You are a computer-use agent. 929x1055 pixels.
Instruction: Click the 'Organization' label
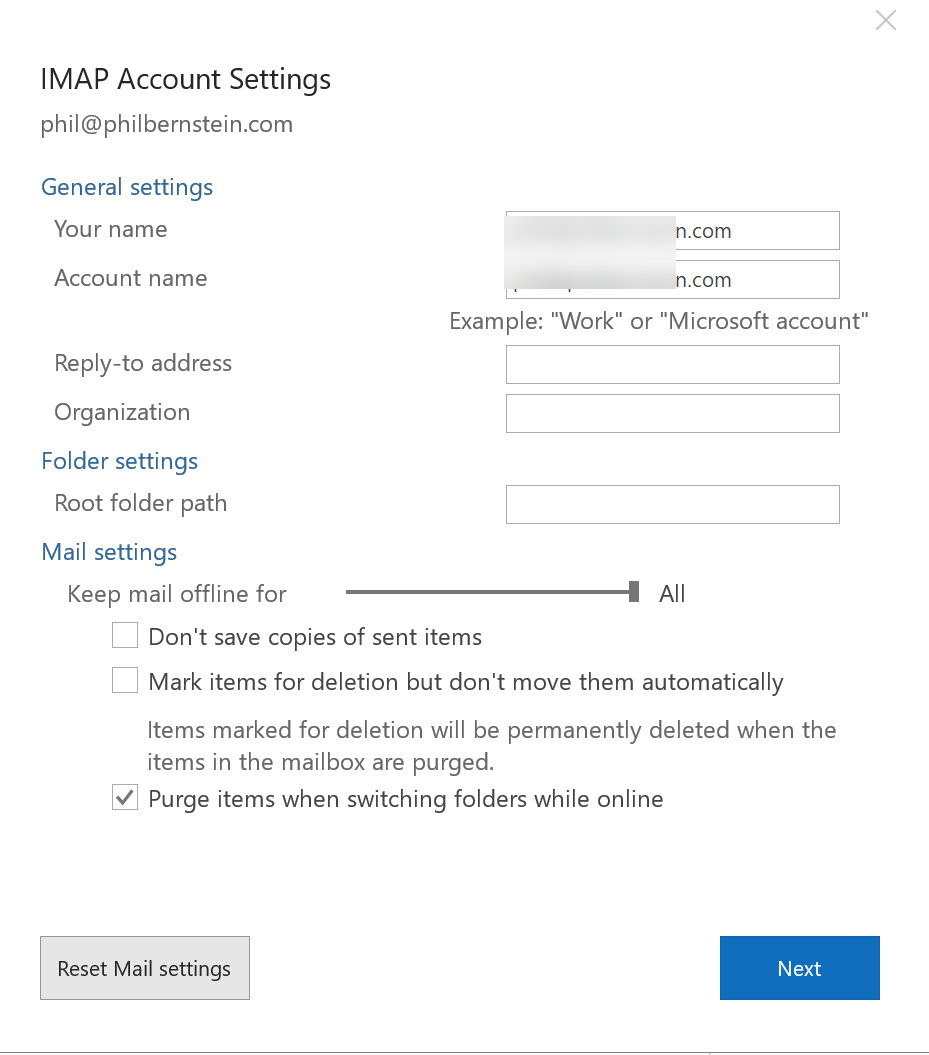point(122,412)
